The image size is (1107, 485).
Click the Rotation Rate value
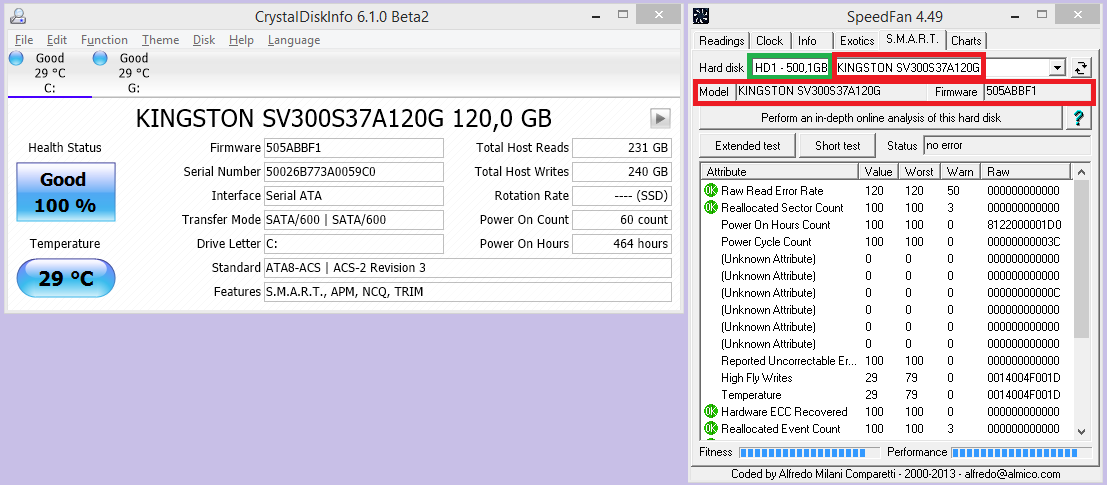click(x=621, y=196)
